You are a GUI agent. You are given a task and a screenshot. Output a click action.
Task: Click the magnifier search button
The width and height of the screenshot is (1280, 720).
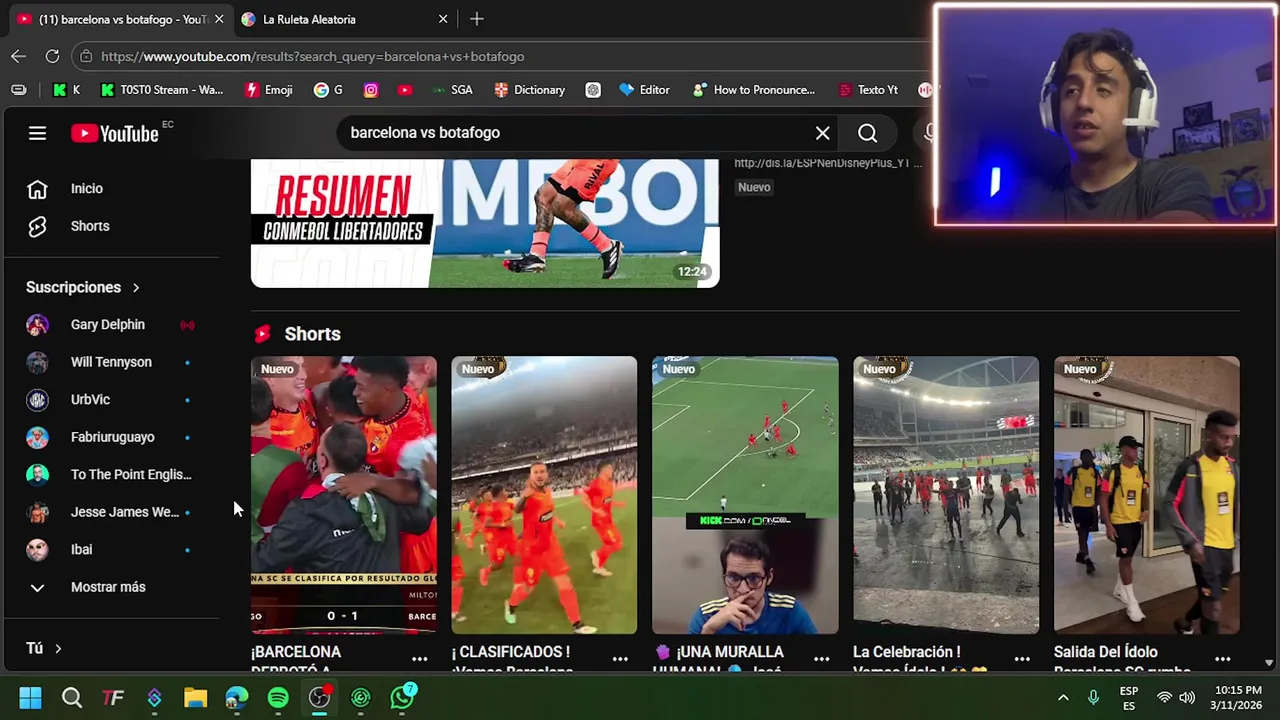pos(867,133)
